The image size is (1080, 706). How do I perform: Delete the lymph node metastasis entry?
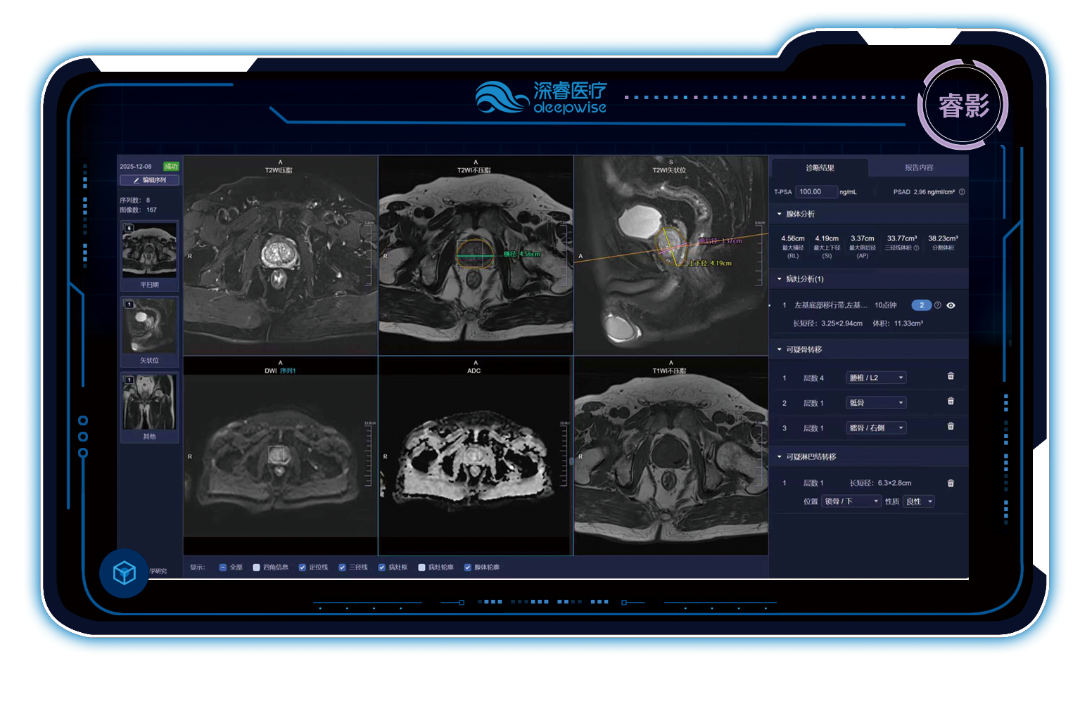950,483
